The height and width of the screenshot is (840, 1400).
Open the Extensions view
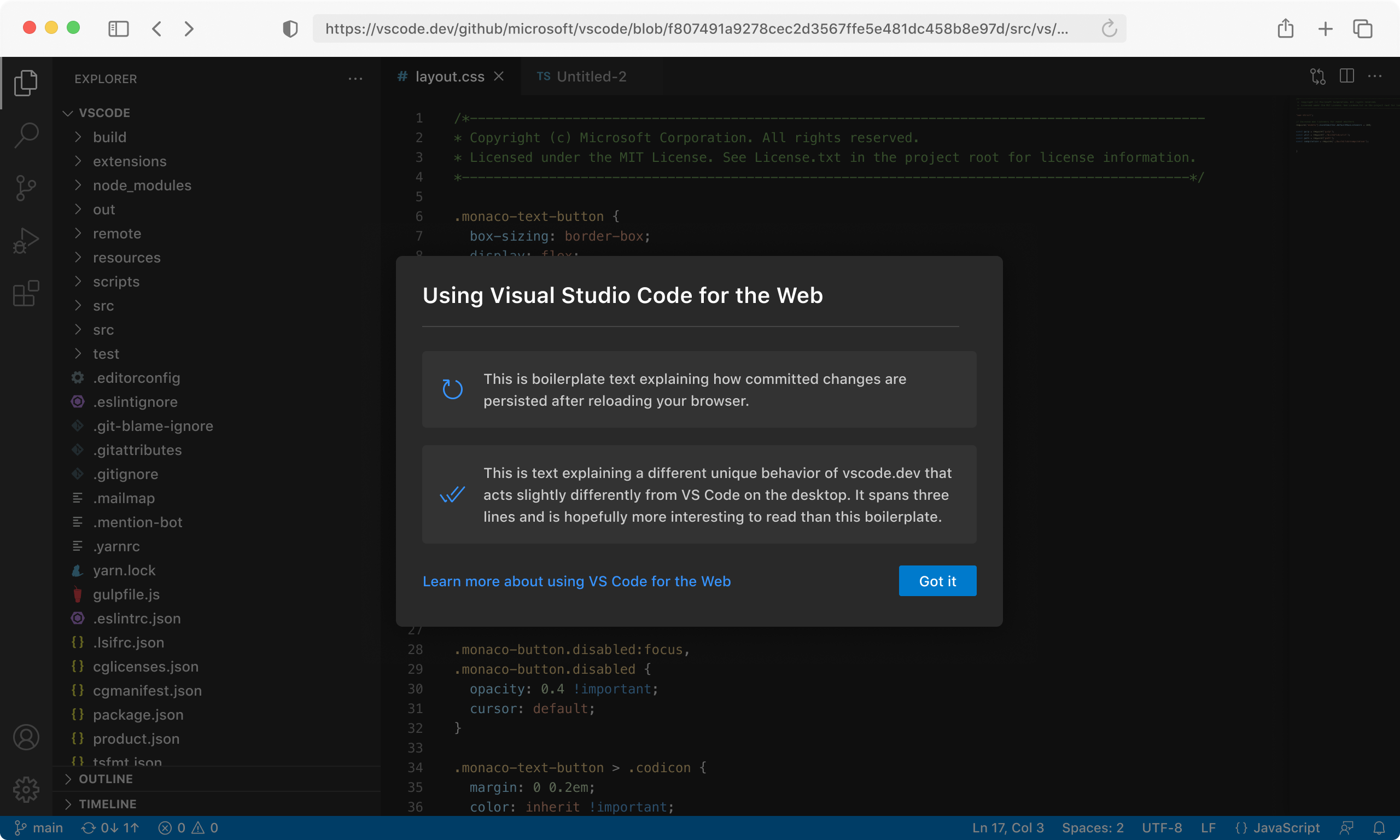pos(26,293)
